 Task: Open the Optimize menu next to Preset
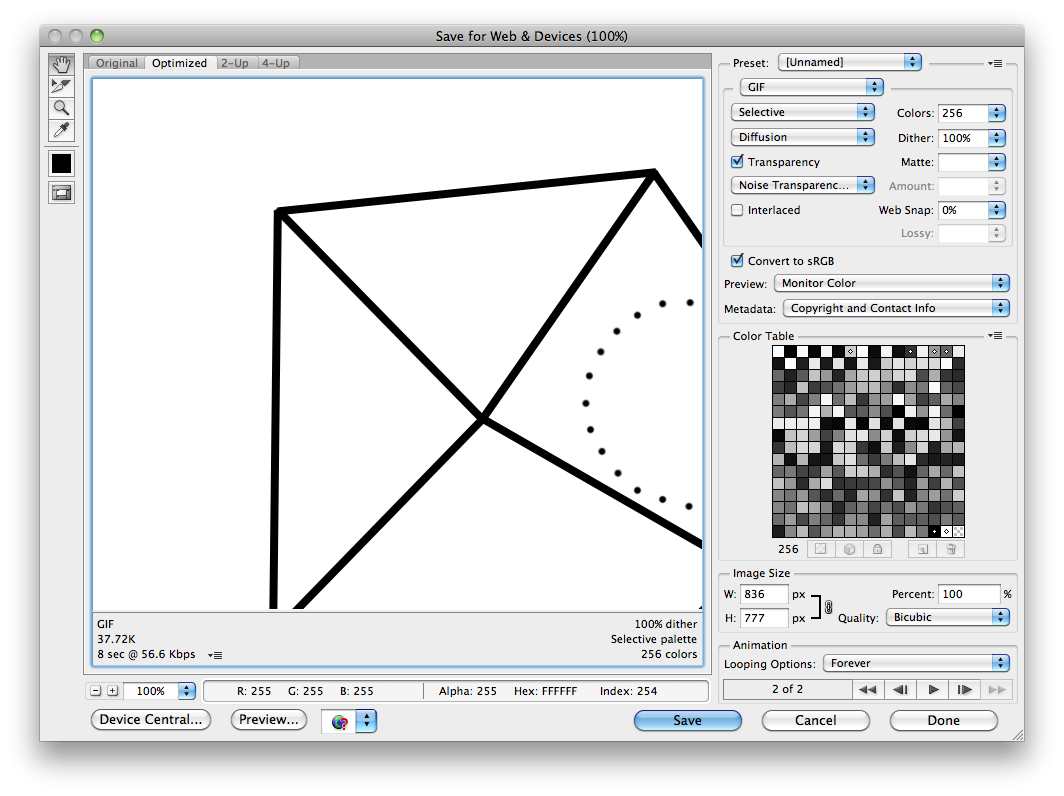995,63
